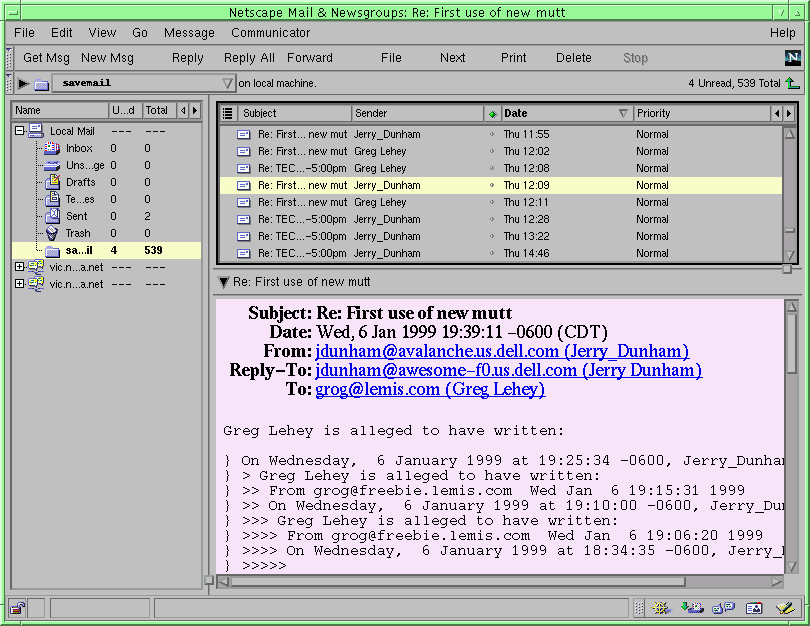The width and height of the screenshot is (810, 626).
Task: Click the message body vertical scrollbar thumb
Action: click(x=791, y=343)
